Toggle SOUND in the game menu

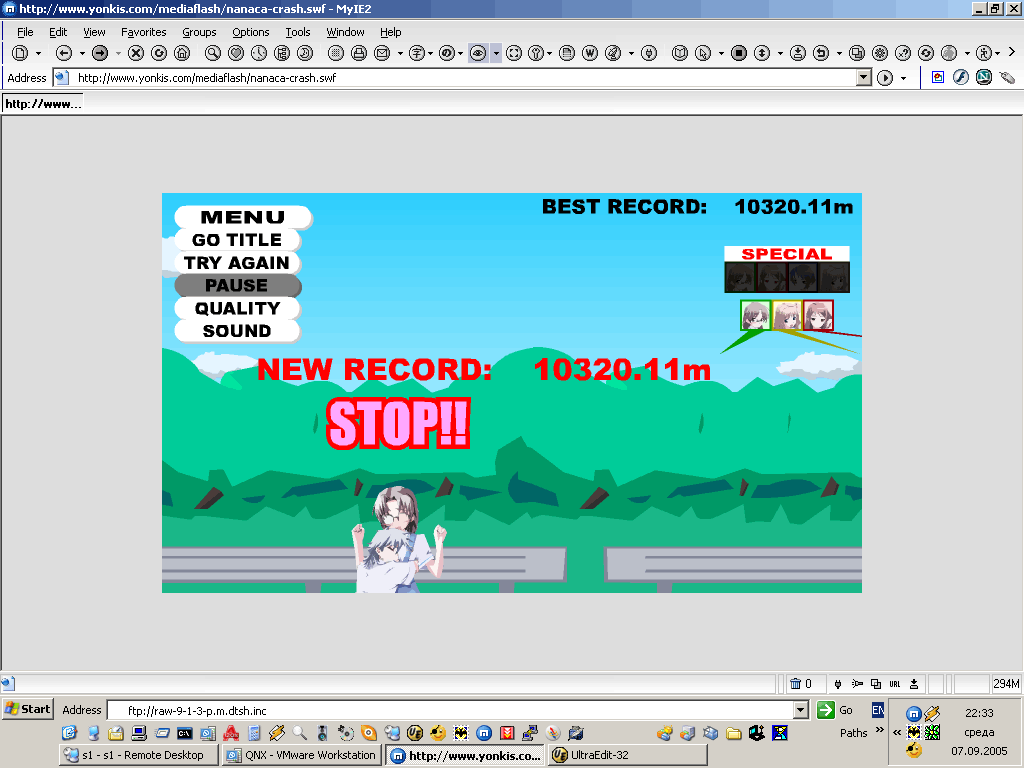click(238, 331)
